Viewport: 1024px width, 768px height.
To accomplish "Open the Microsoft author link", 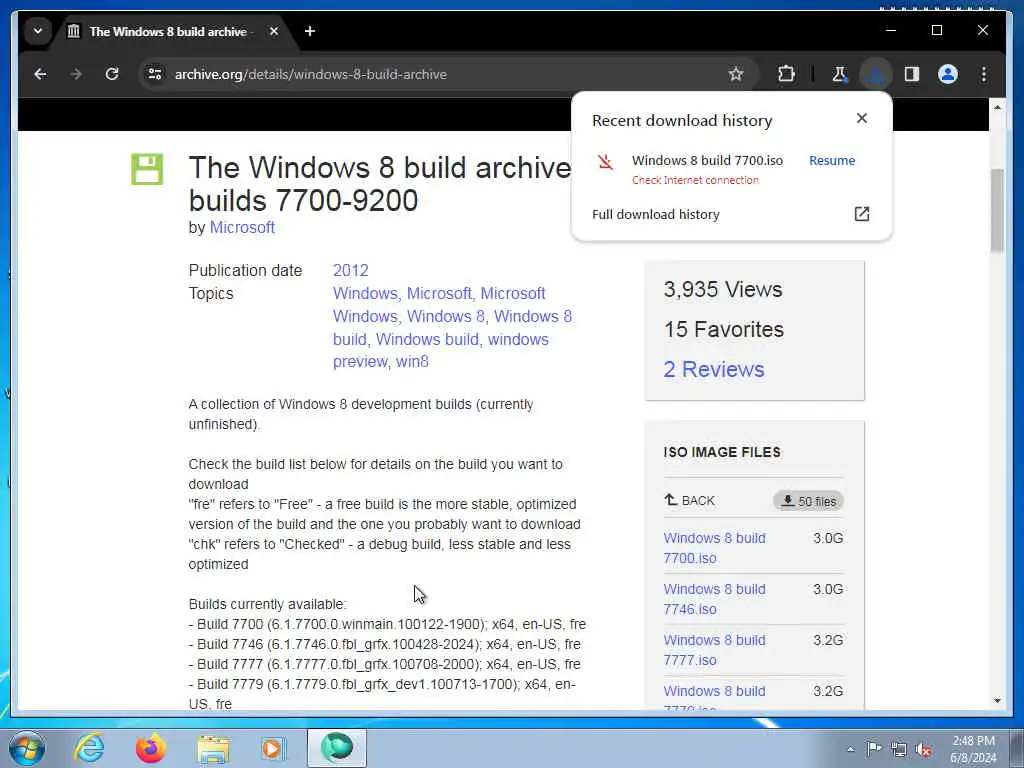I will pos(242,228).
